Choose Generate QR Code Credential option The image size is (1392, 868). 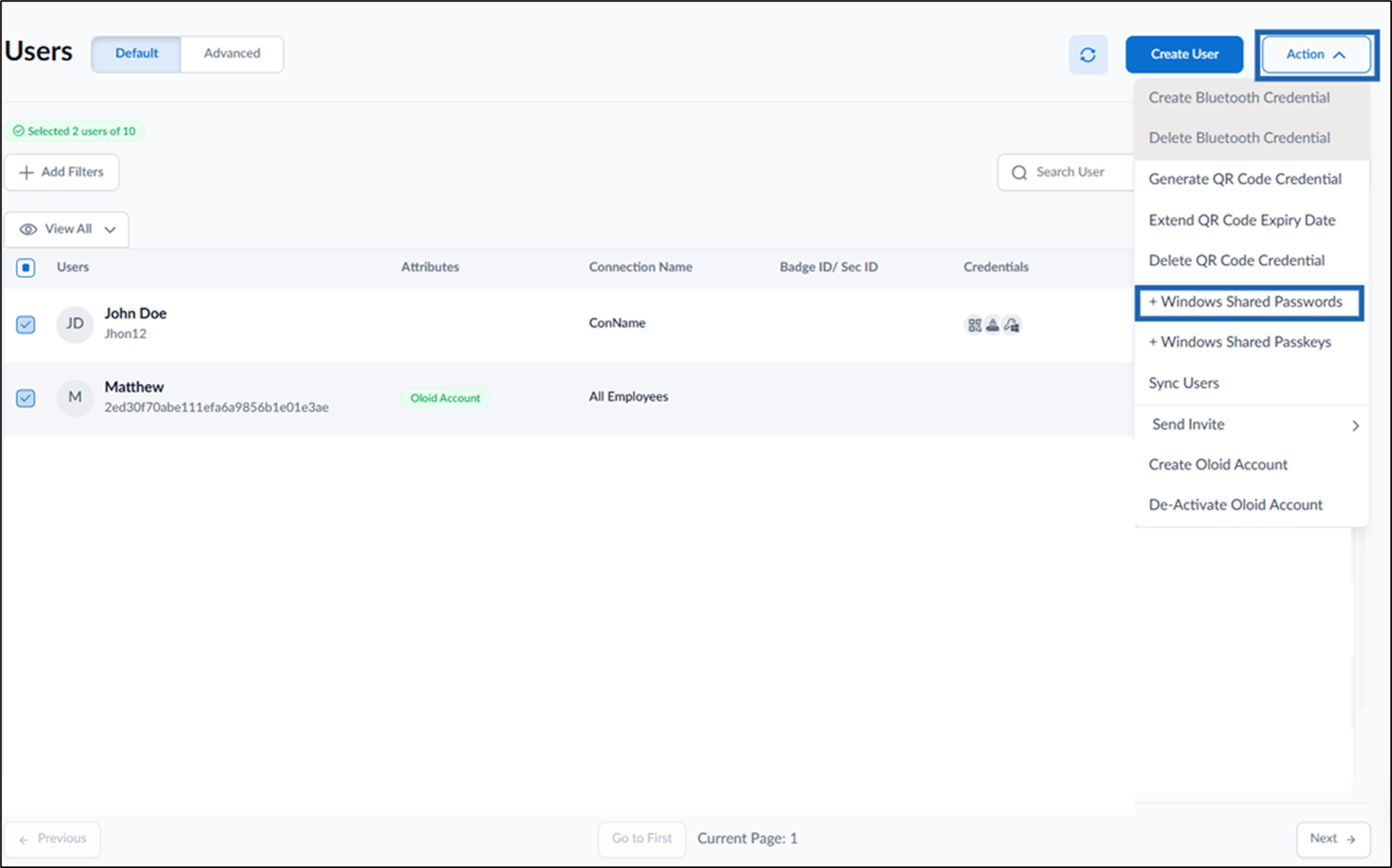pyautogui.click(x=1245, y=179)
